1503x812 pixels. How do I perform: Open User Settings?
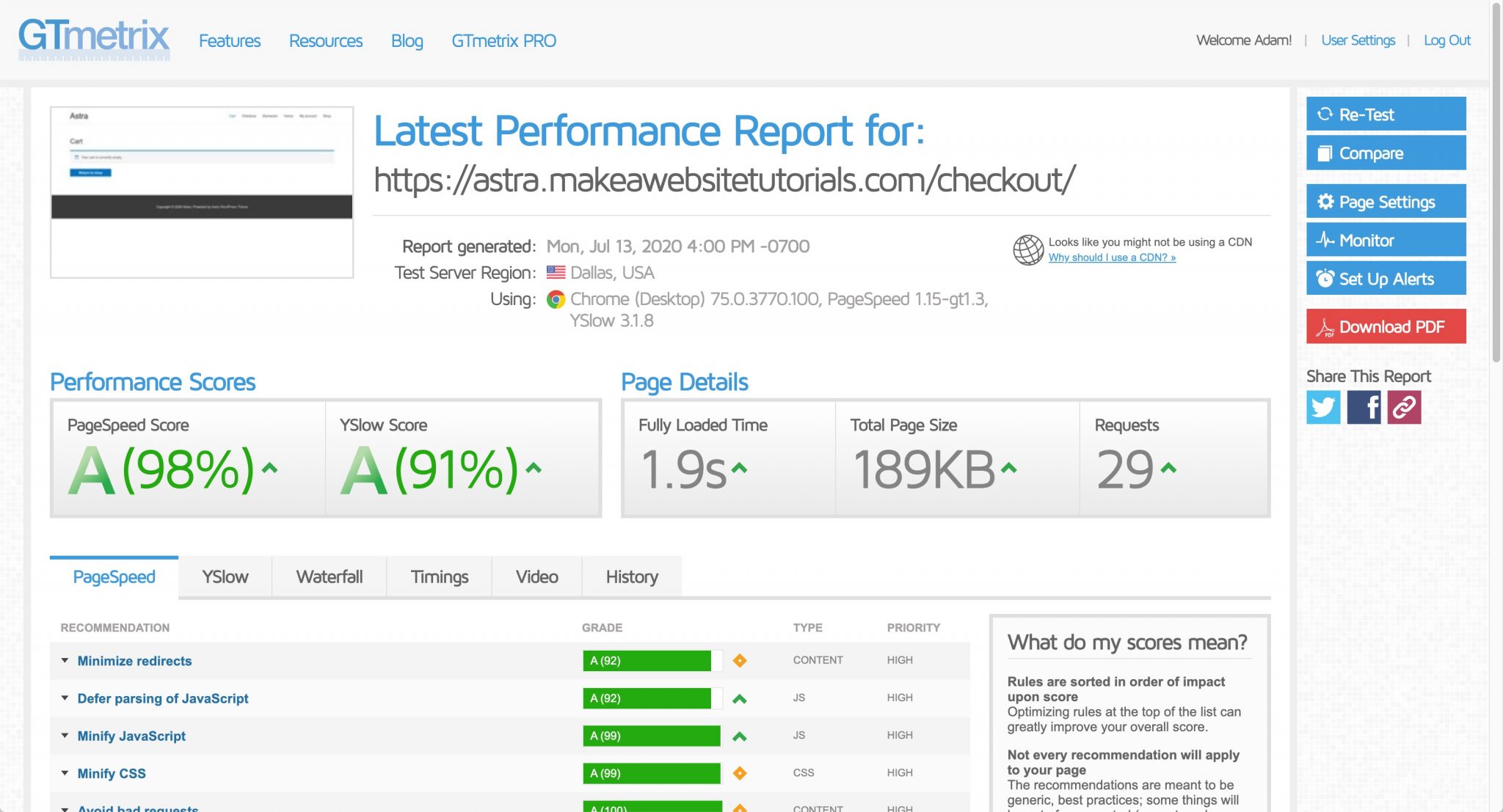click(x=1358, y=40)
